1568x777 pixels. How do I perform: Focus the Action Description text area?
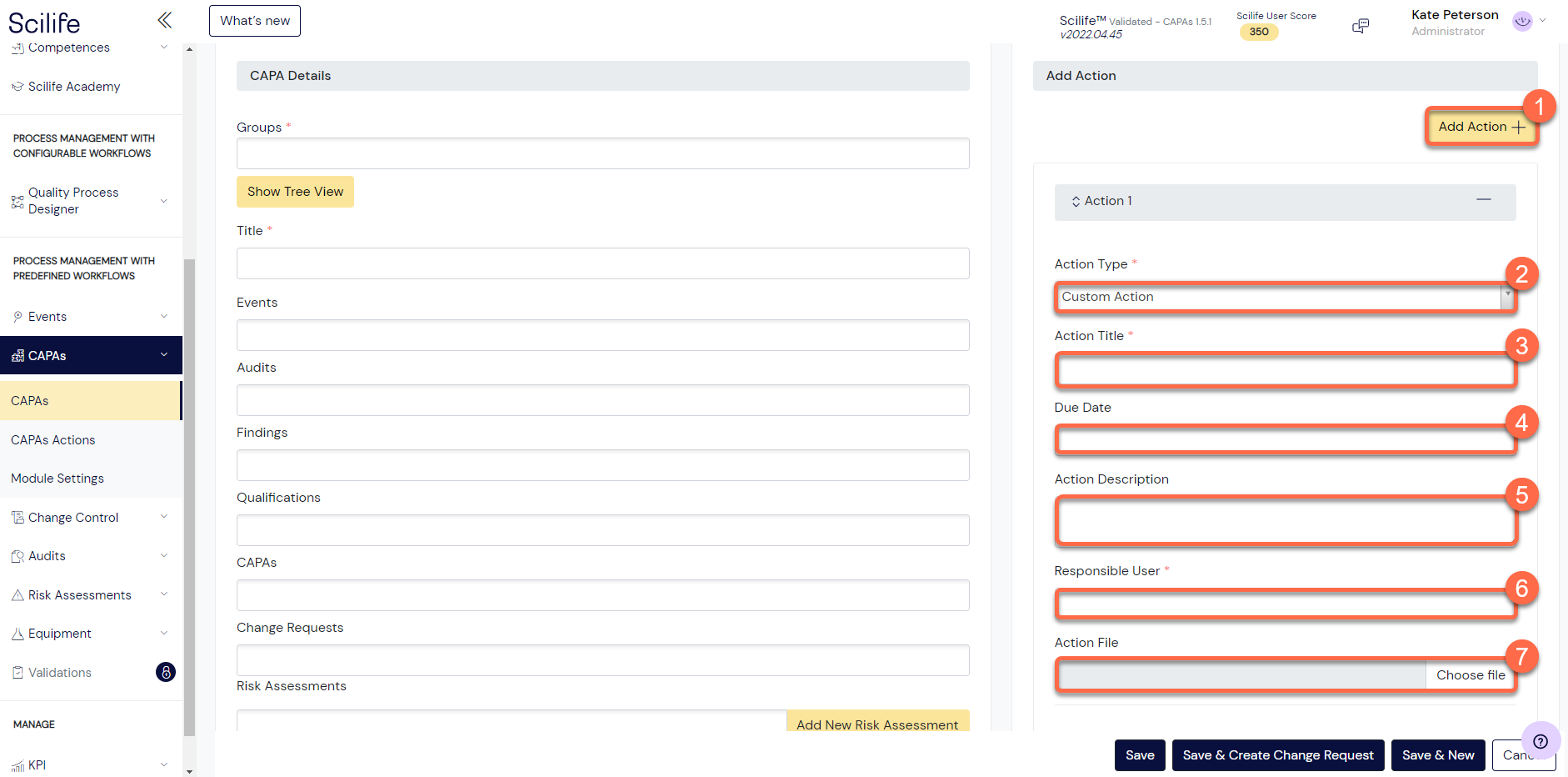pyautogui.click(x=1285, y=521)
